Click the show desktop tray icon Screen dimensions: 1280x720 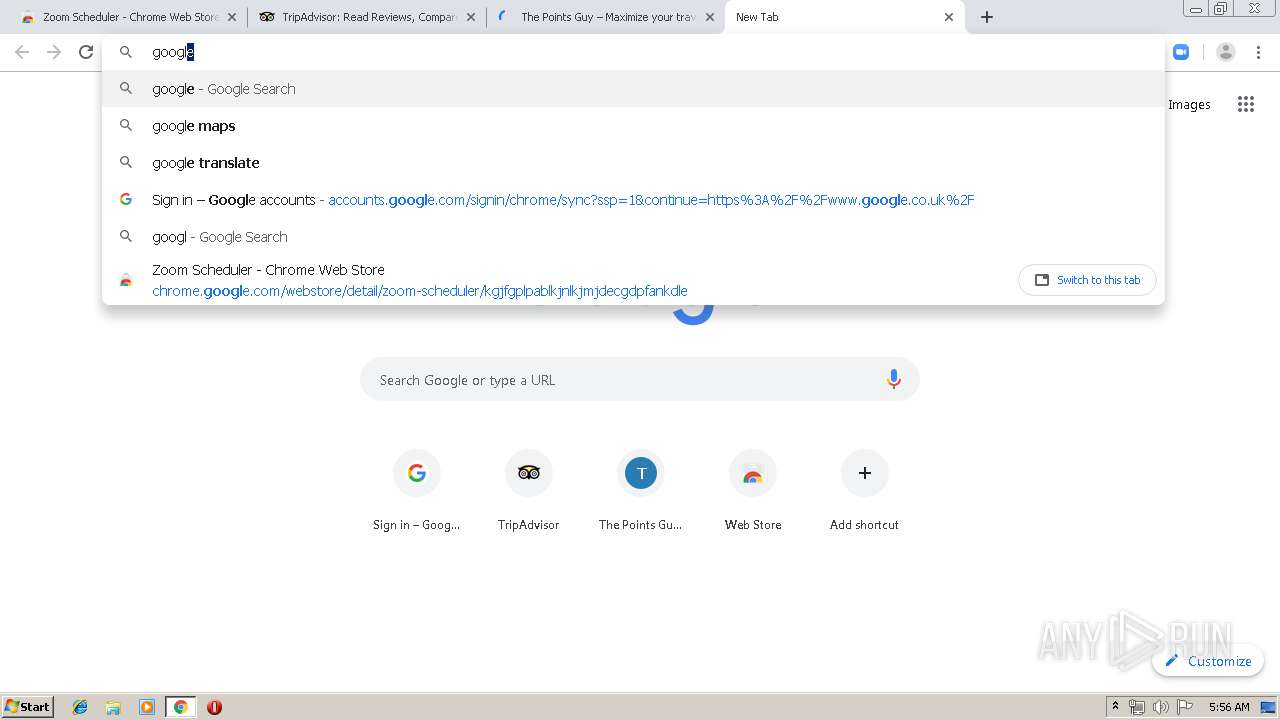coord(1268,707)
